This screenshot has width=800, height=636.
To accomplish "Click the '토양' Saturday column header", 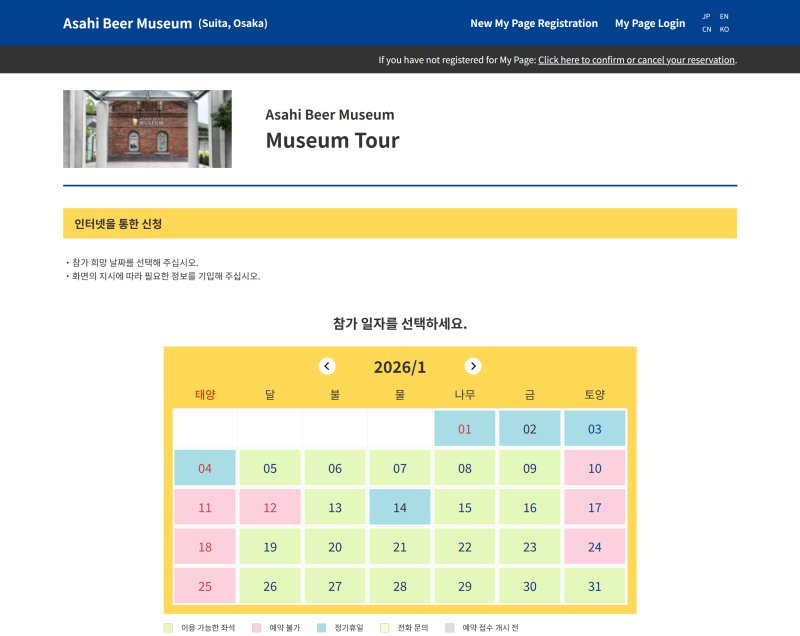I will (x=595, y=394).
